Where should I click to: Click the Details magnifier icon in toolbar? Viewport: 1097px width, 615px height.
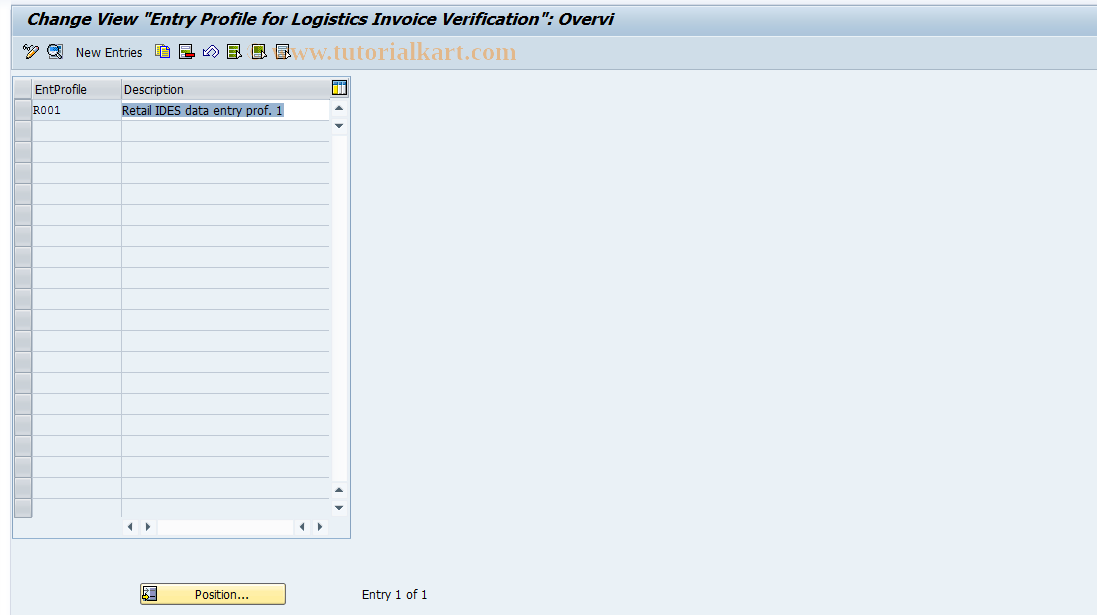click(55, 52)
